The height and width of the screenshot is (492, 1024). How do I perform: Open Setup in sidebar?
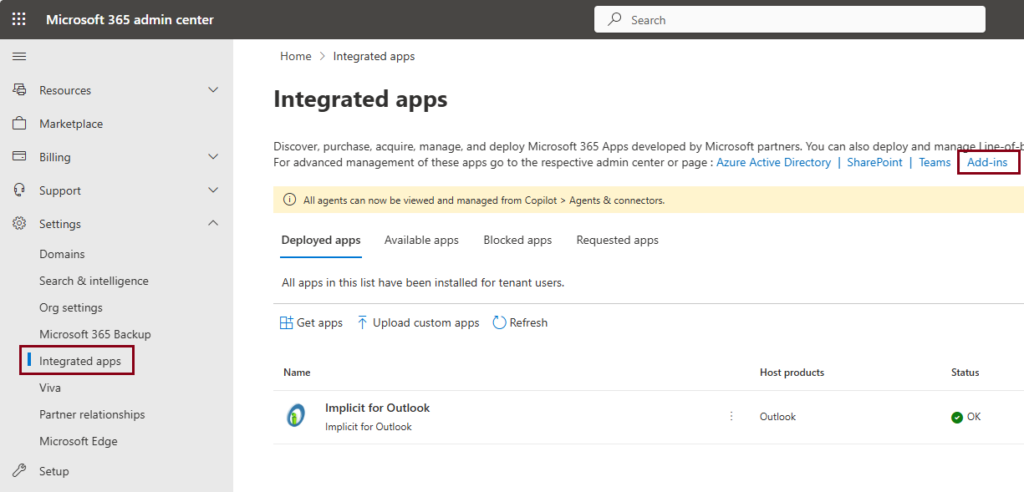tap(54, 471)
